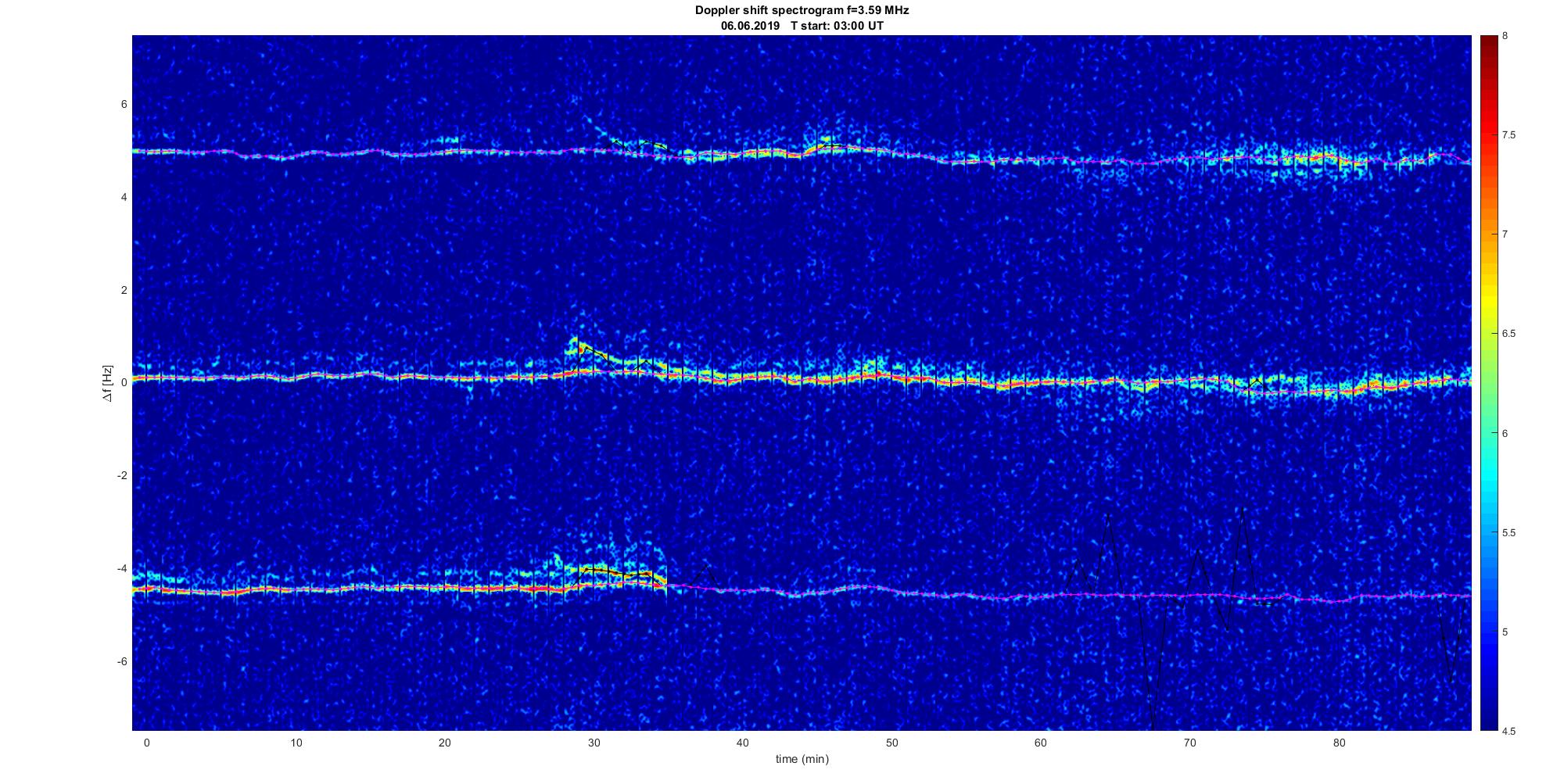Click the x-axis tick label '10'
The height and width of the screenshot is (784, 1564).
pos(296,743)
